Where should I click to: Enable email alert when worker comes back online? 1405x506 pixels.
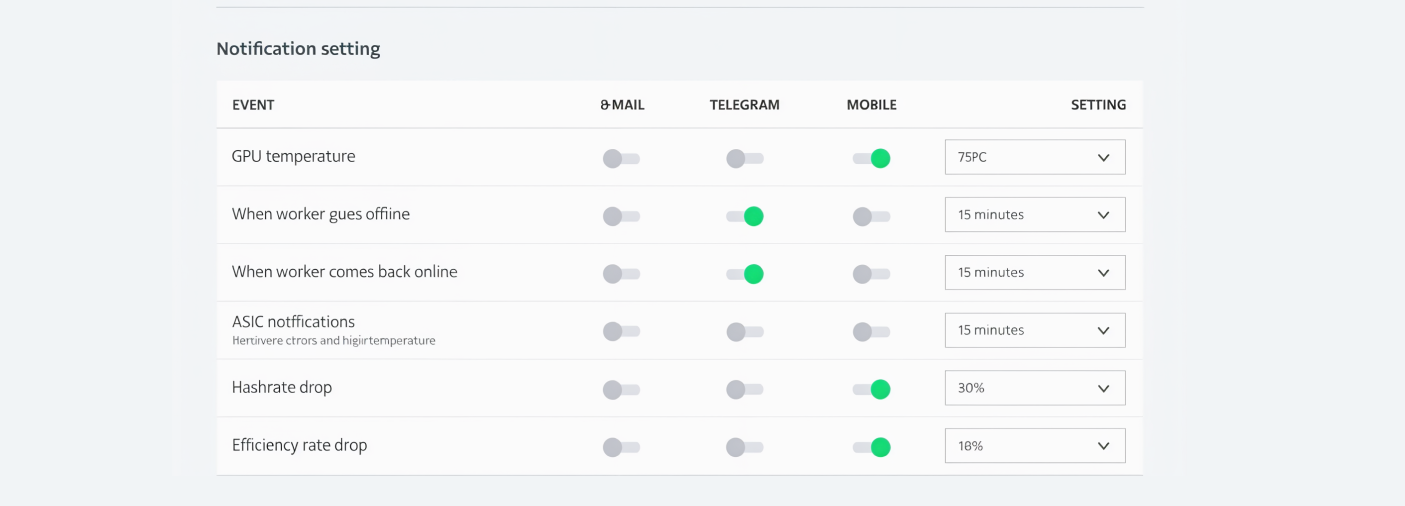point(621,274)
